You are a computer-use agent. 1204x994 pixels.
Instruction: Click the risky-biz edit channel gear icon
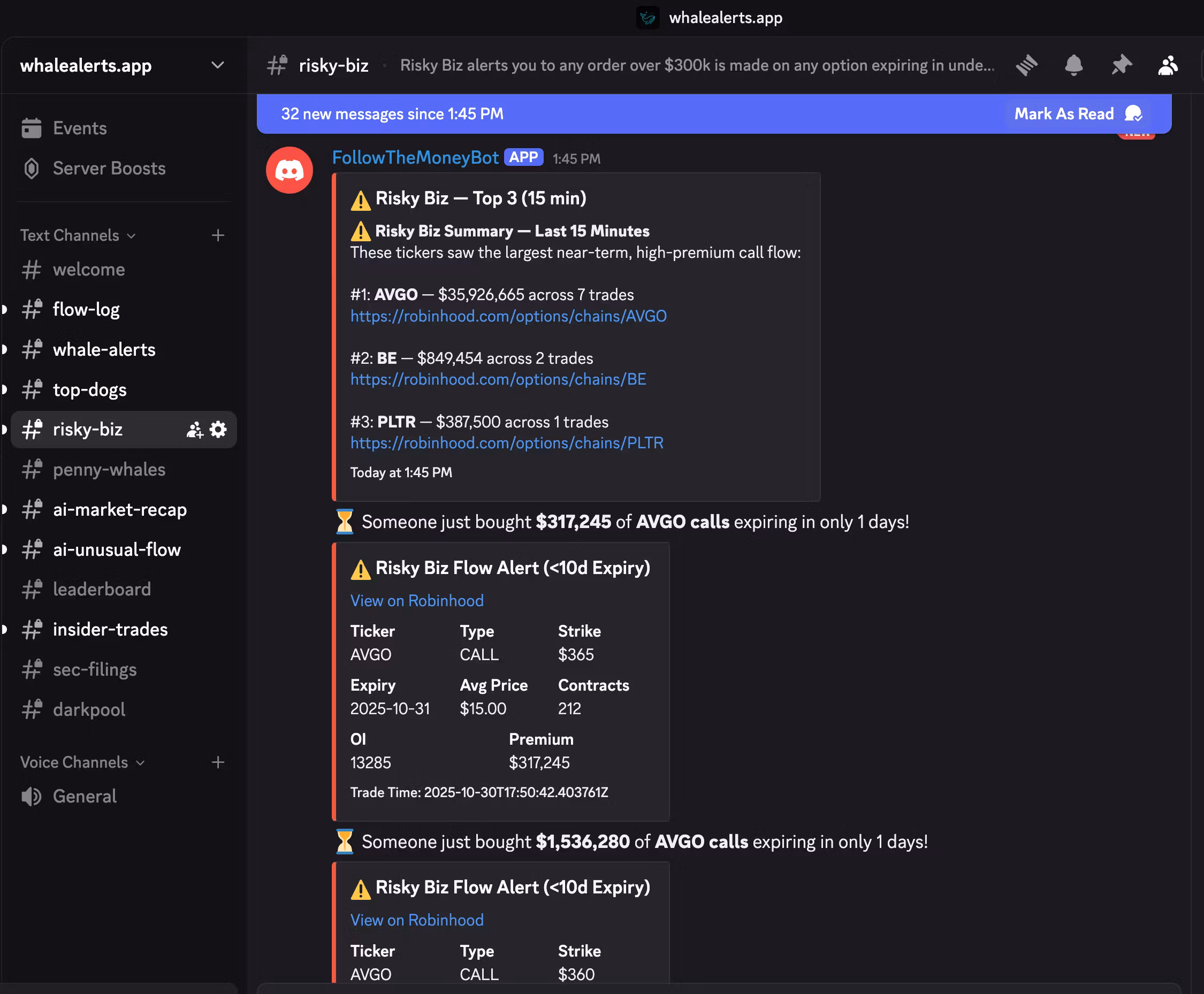[x=218, y=430]
